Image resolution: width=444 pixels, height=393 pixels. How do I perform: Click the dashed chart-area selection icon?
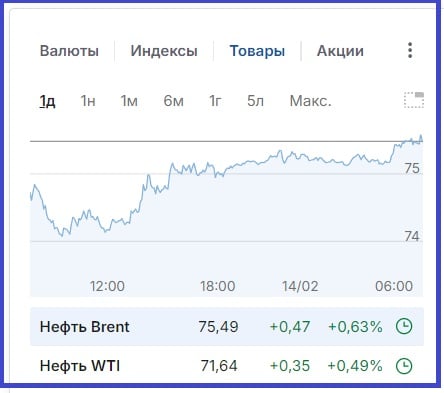[x=414, y=100]
